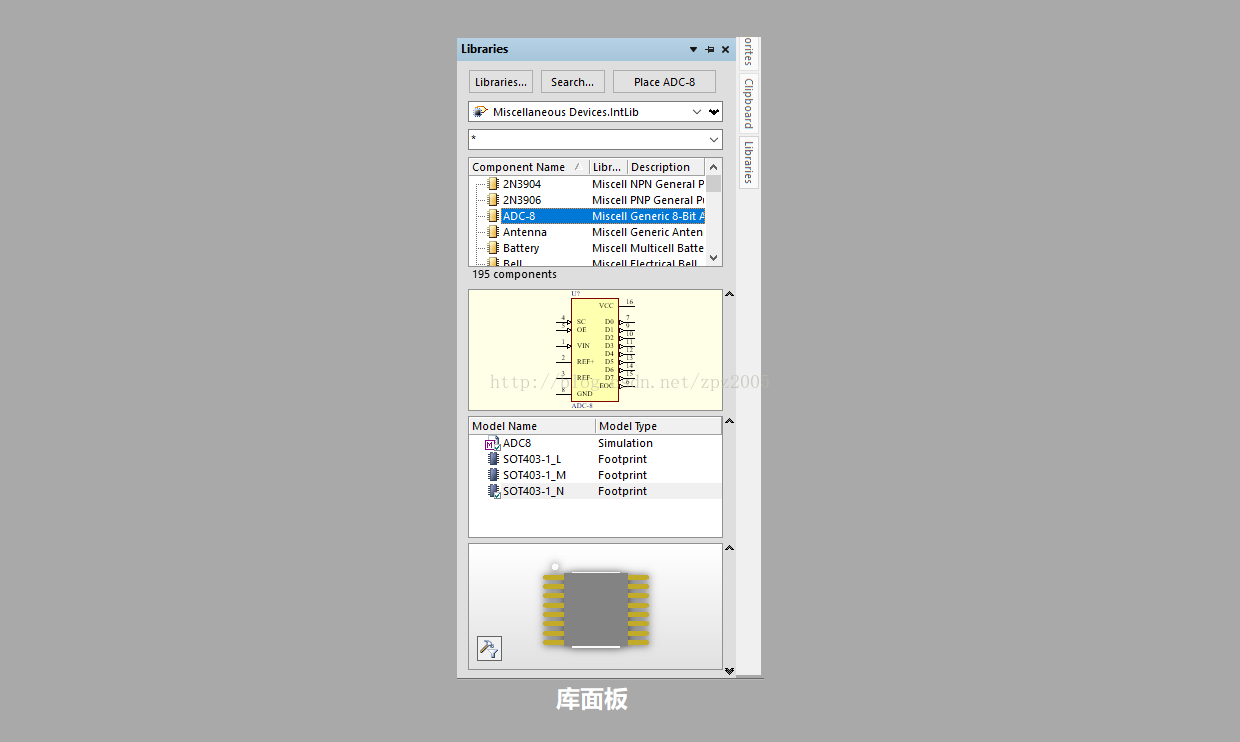Click the ADC-8 schematic symbol preview
Screen dimensions: 1240x742
point(596,350)
